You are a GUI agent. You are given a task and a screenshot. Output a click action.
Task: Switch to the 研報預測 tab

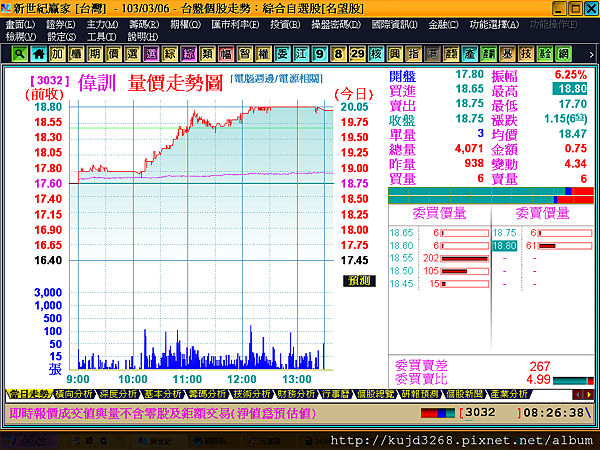pos(420,394)
